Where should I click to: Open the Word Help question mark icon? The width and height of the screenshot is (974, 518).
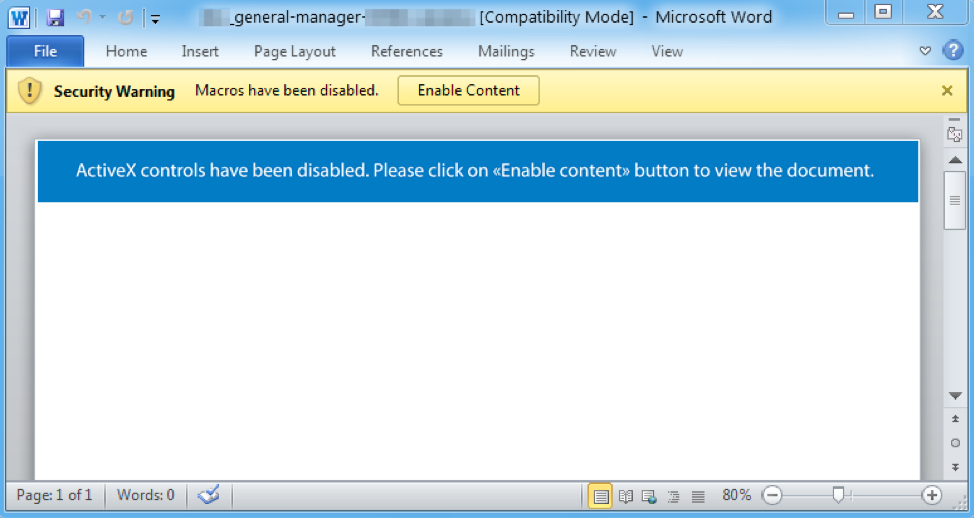pyautogui.click(x=953, y=50)
